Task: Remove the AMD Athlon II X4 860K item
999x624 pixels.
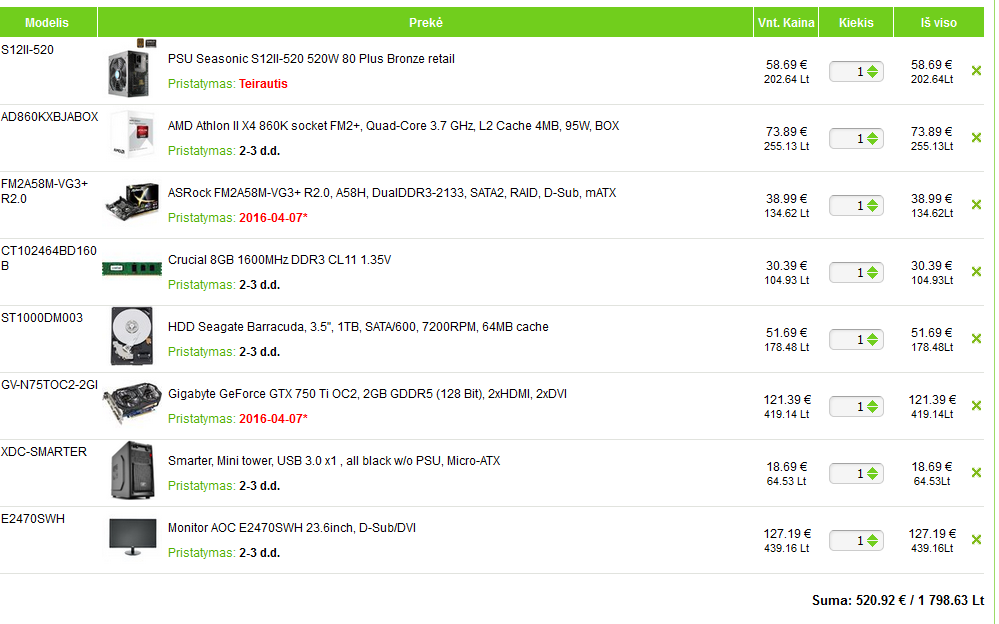Action: tap(976, 138)
